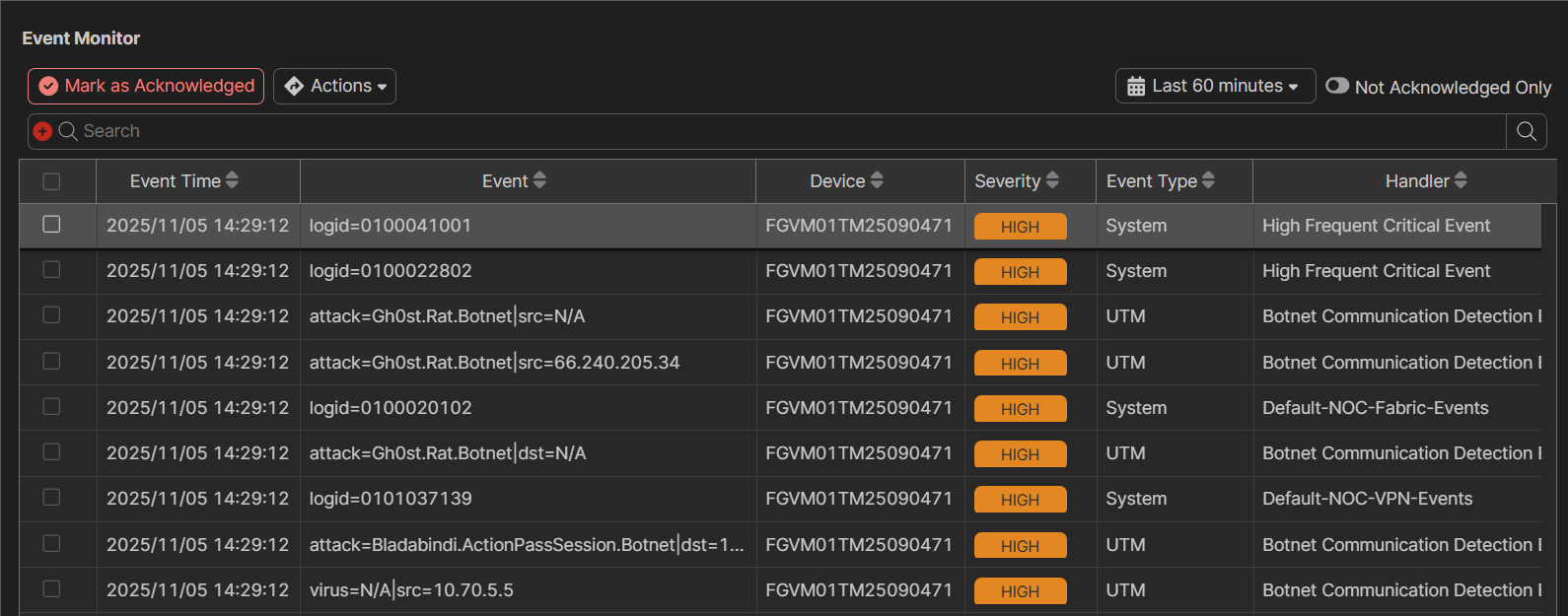Image resolution: width=1568 pixels, height=616 pixels.
Task: Click HIGH severity badge for virus=N/A row
Action: pyautogui.click(x=1020, y=590)
